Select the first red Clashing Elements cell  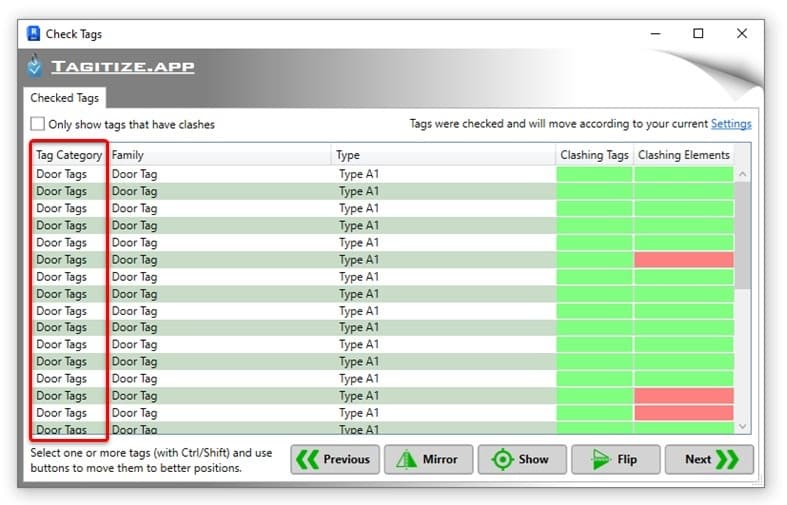coord(684,260)
